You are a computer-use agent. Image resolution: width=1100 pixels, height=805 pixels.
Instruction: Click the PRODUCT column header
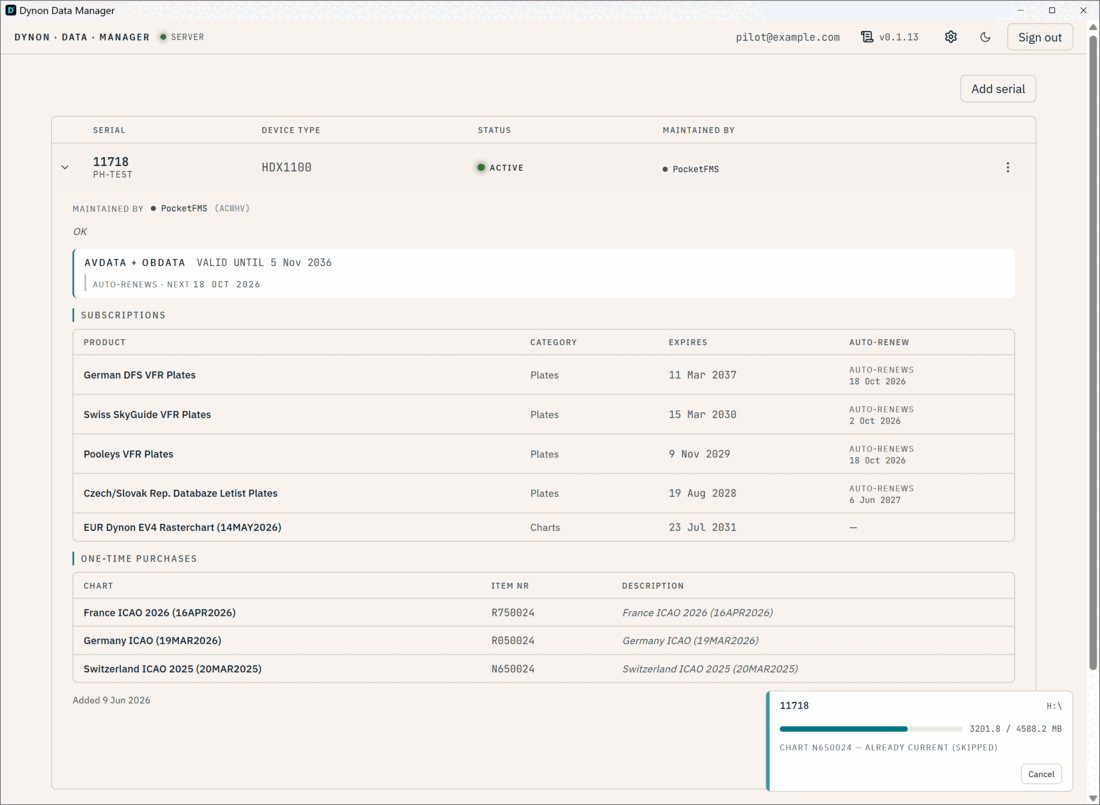coord(105,342)
